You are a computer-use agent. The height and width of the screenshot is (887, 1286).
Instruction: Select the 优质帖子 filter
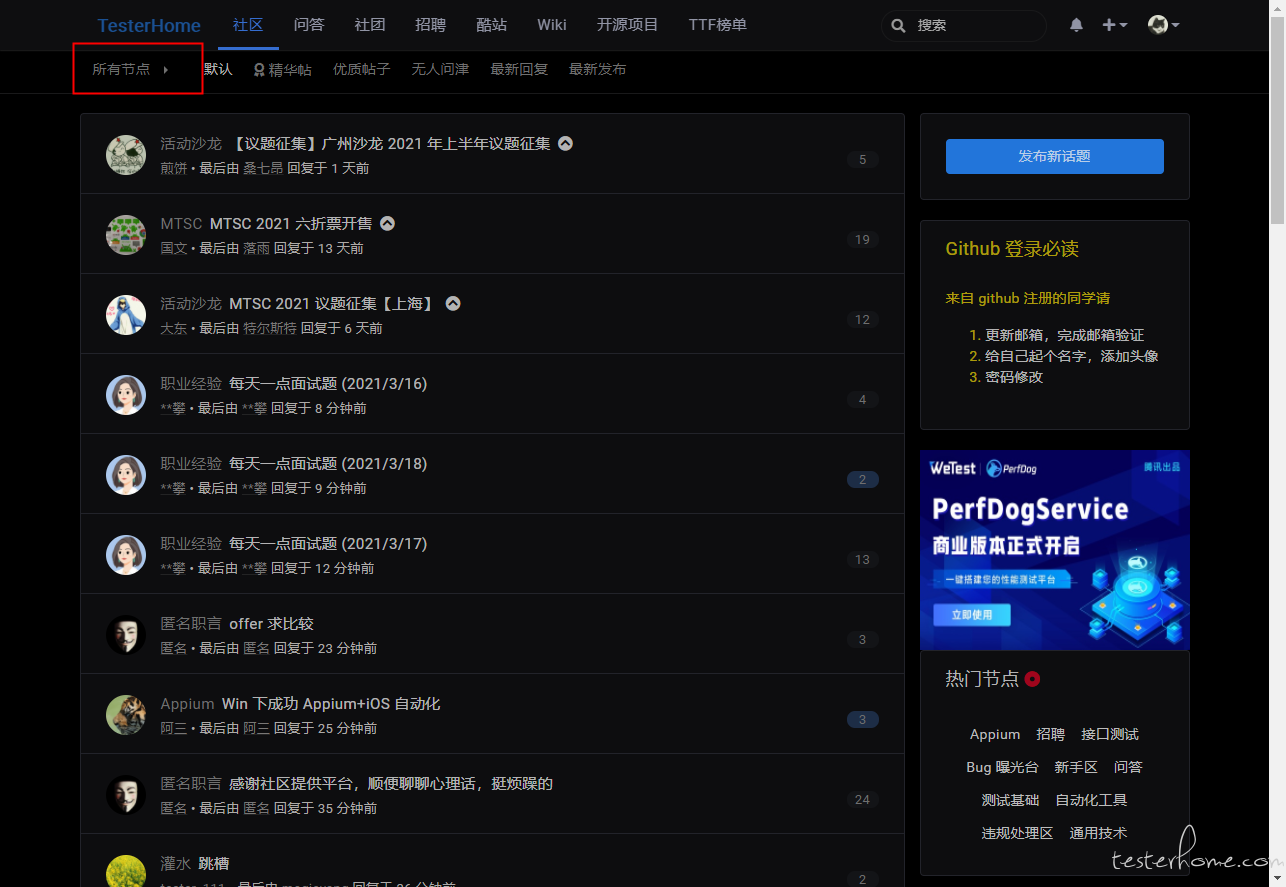(362, 69)
